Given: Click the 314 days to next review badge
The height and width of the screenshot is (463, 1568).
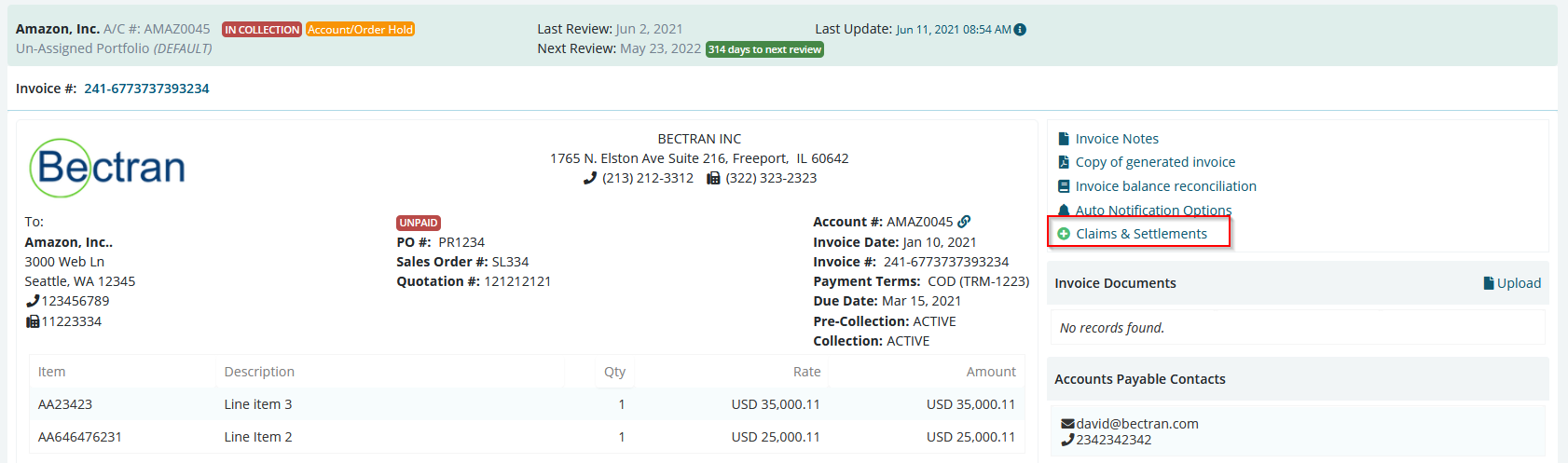Looking at the screenshot, I should (x=764, y=49).
